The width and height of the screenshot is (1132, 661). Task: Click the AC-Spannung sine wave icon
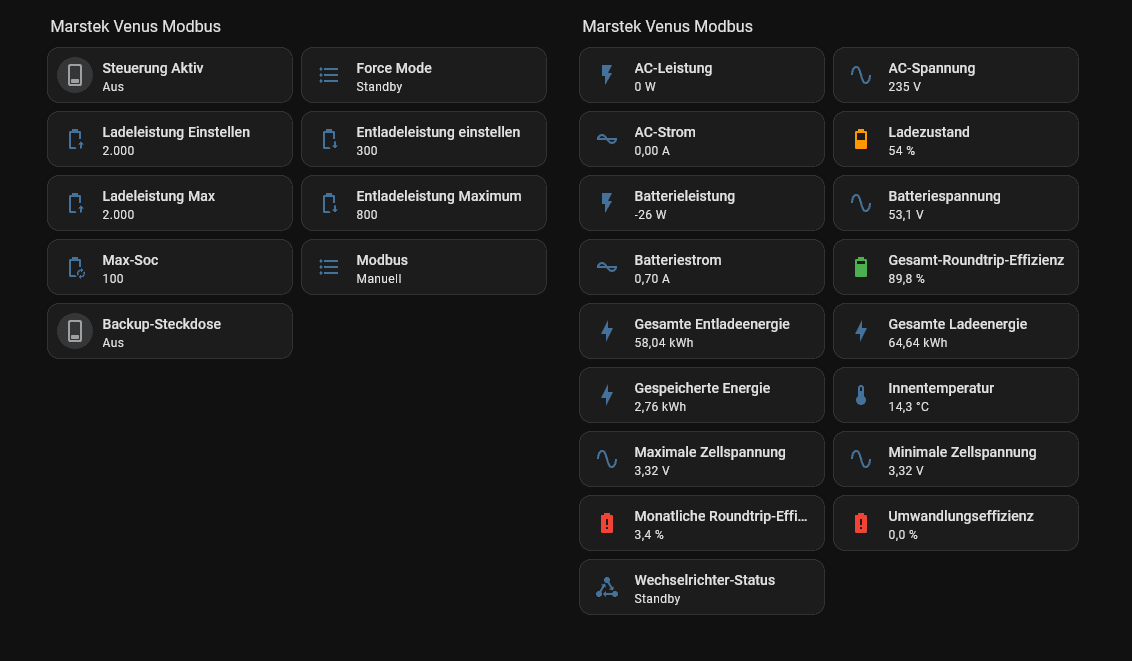(860, 75)
